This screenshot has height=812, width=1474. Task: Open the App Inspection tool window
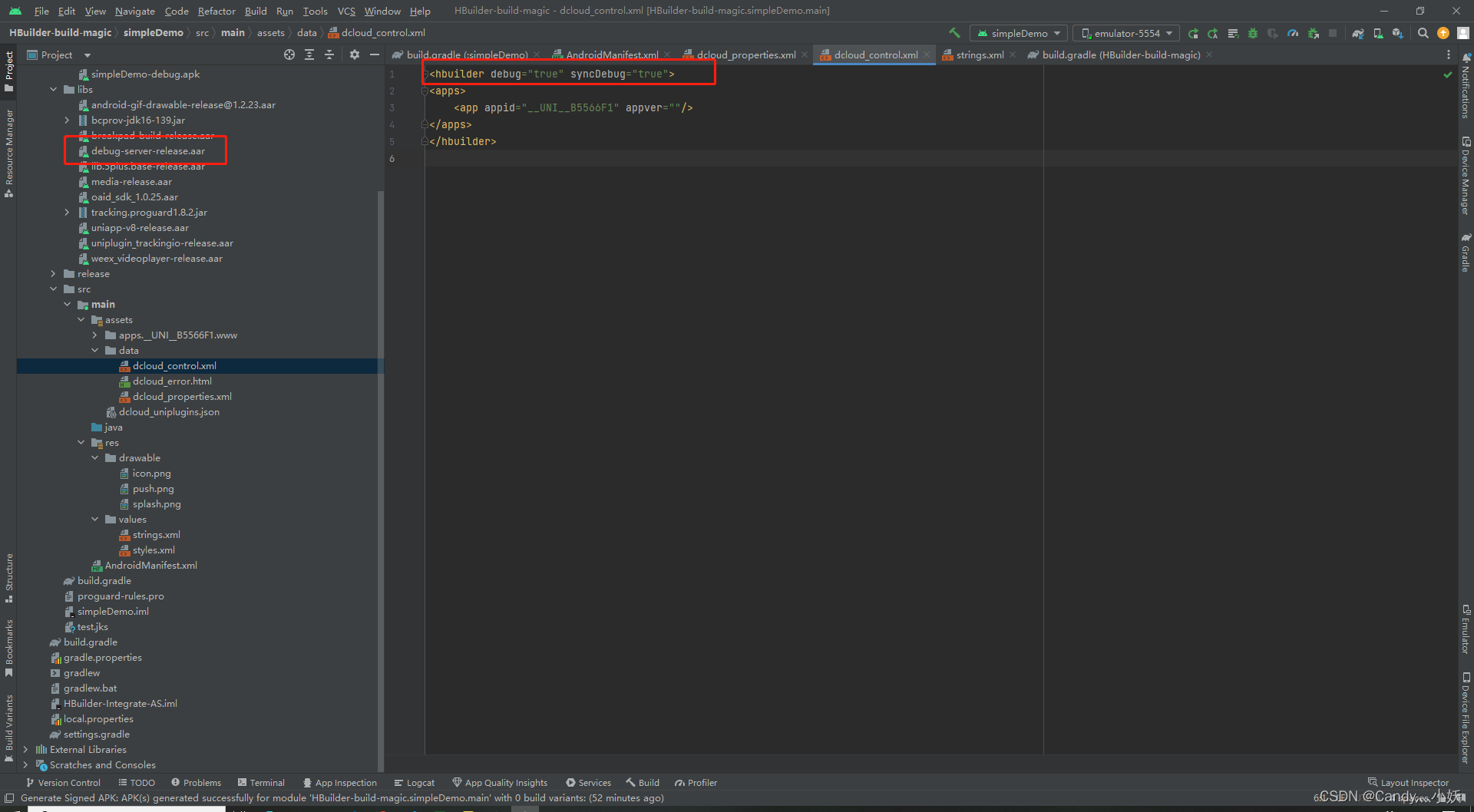click(339, 783)
